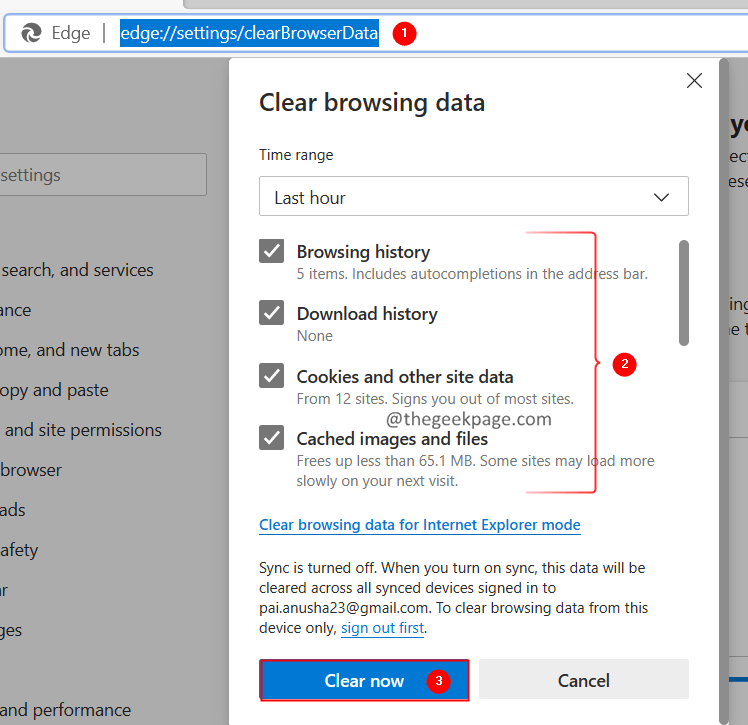Open 'browser' settings section in sidebar
748x725 pixels.
tap(31, 470)
